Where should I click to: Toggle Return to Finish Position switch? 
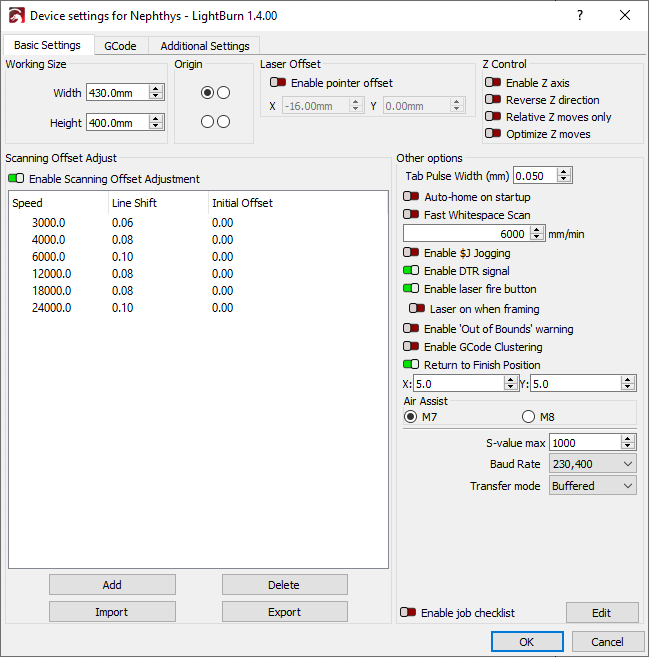coord(411,365)
